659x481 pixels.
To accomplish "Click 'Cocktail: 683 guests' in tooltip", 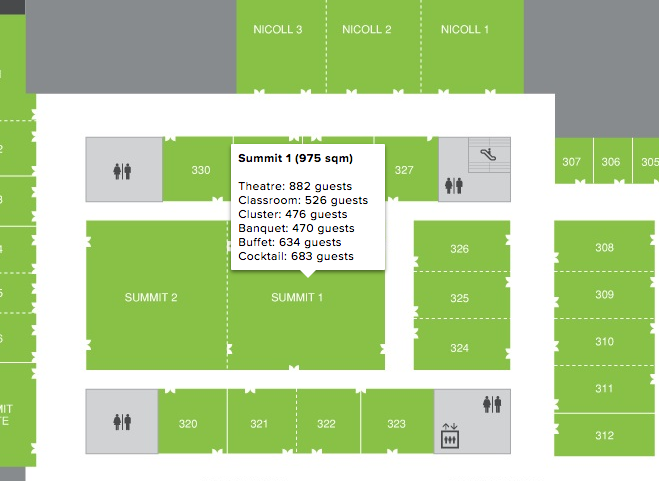I will coord(296,256).
